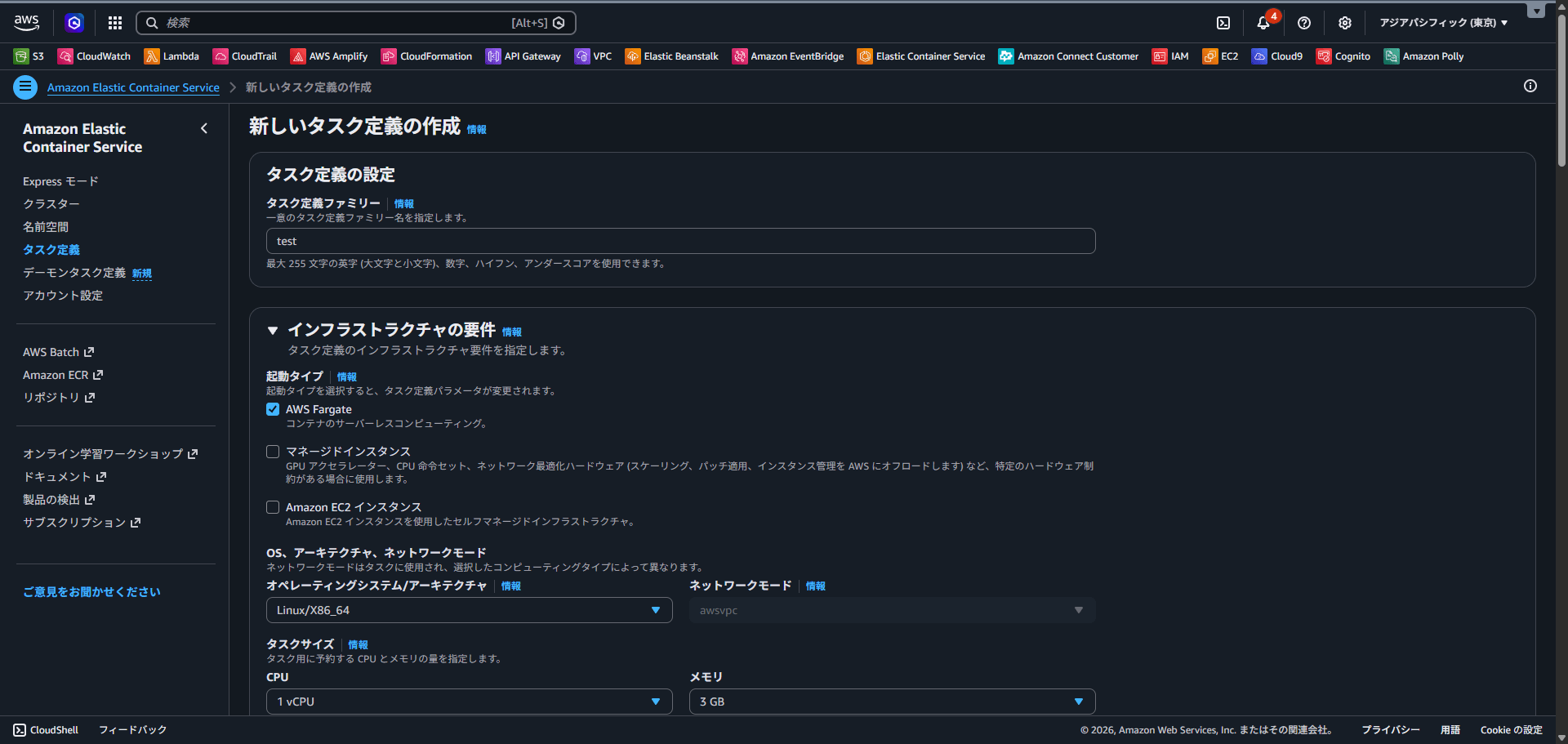
Task: Check the Amazon EC2 インスタンス launch type
Action: pos(273,507)
